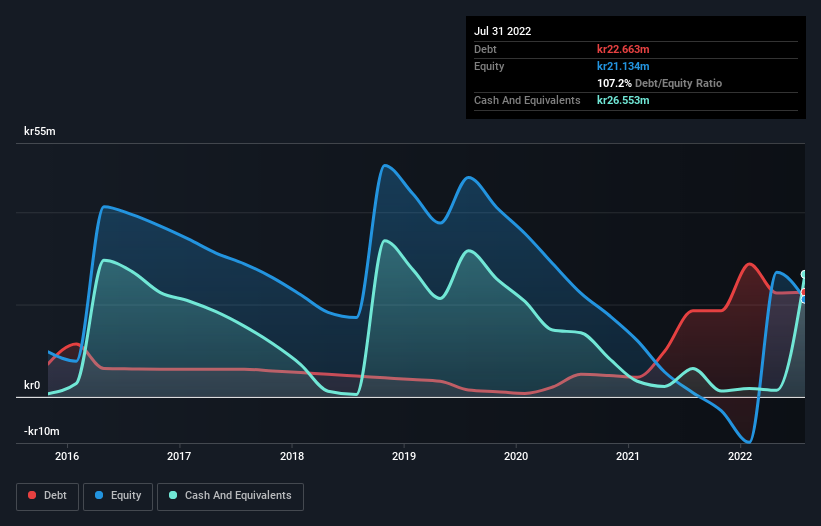
Task: Select the 2022 x-axis label
Action: pyautogui.click(x=740, y=457)
